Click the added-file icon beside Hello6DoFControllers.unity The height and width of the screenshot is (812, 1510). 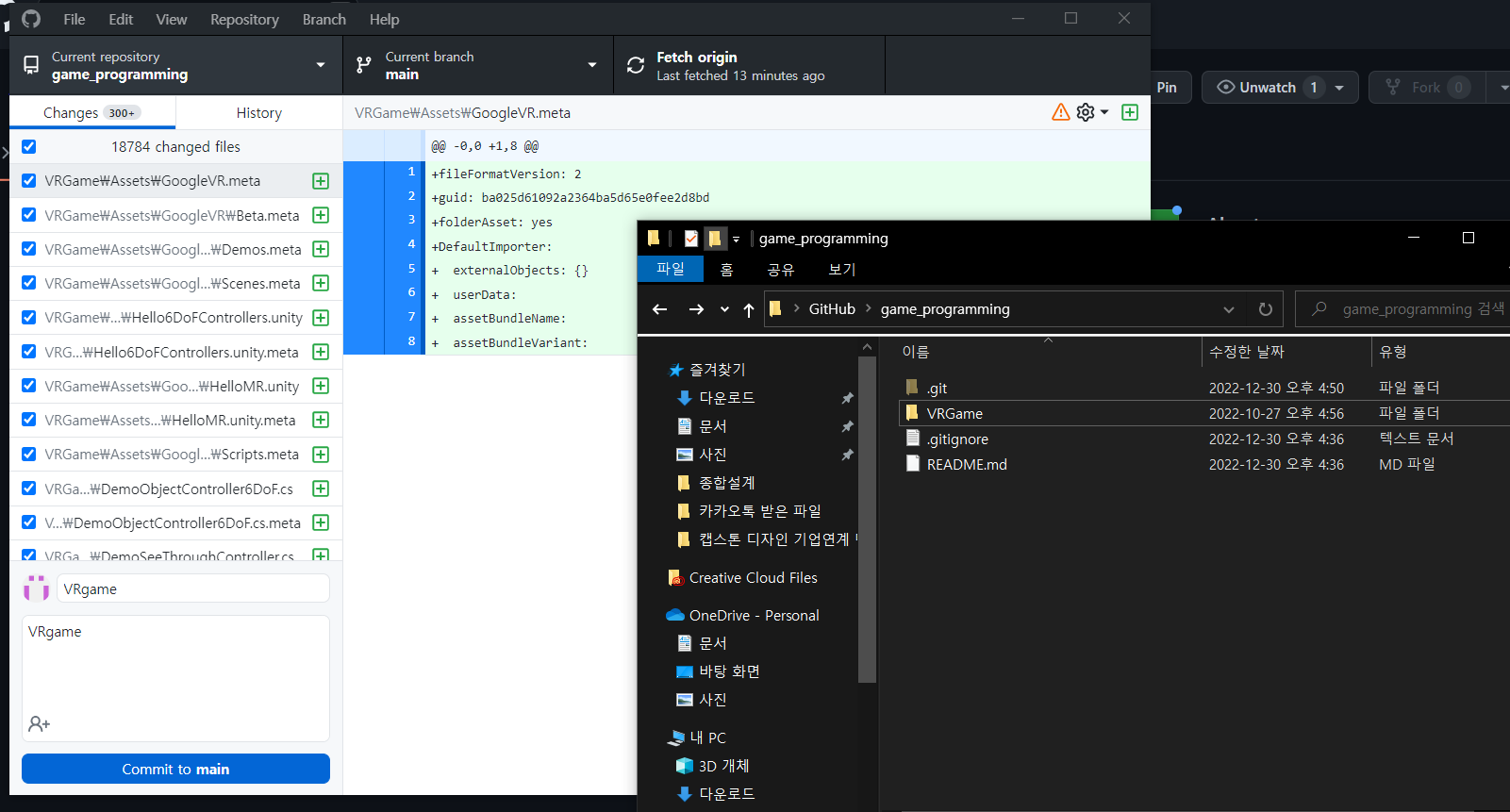tap(321, 318)
